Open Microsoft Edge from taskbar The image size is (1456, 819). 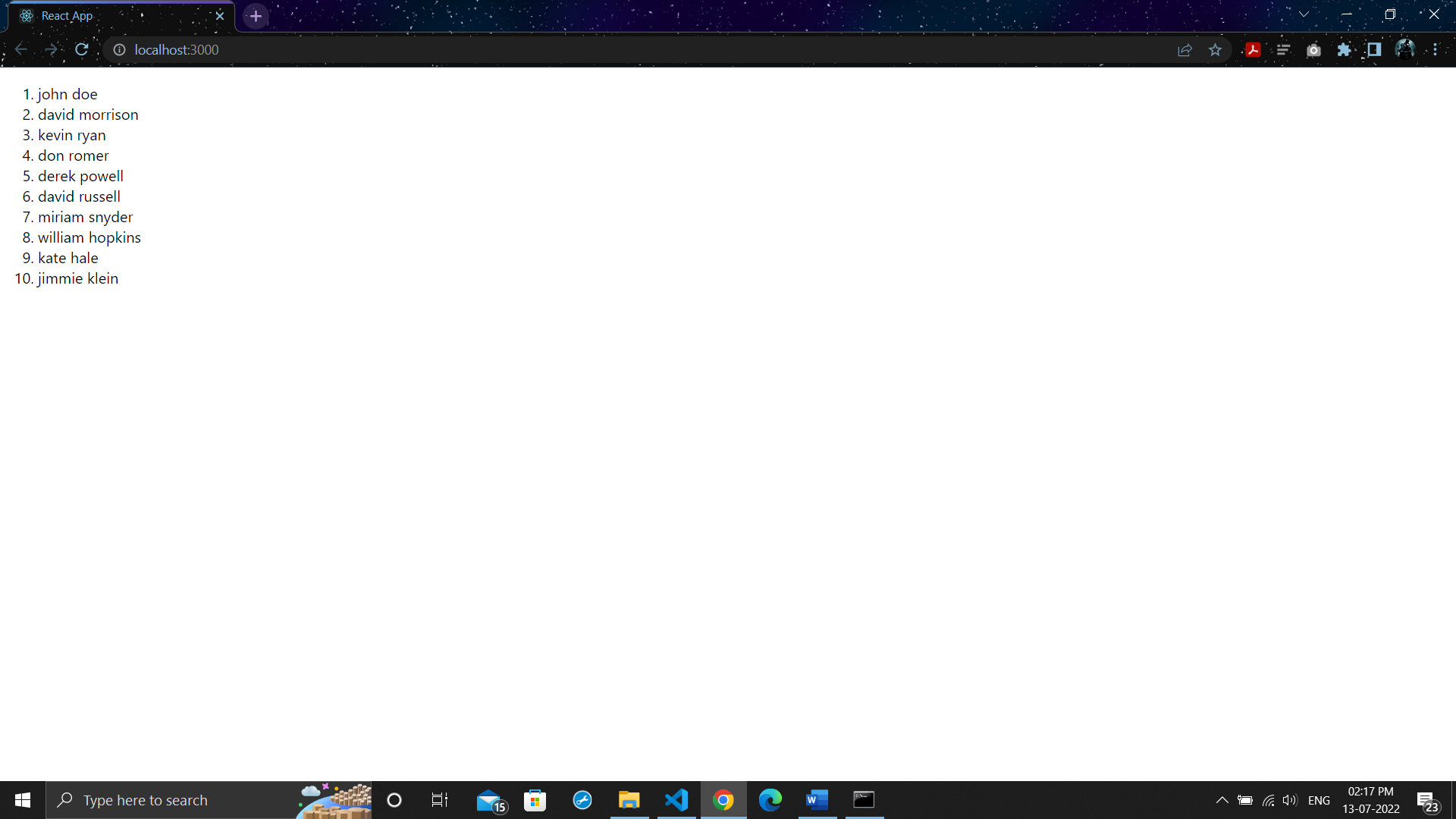[x=770, y=800]
